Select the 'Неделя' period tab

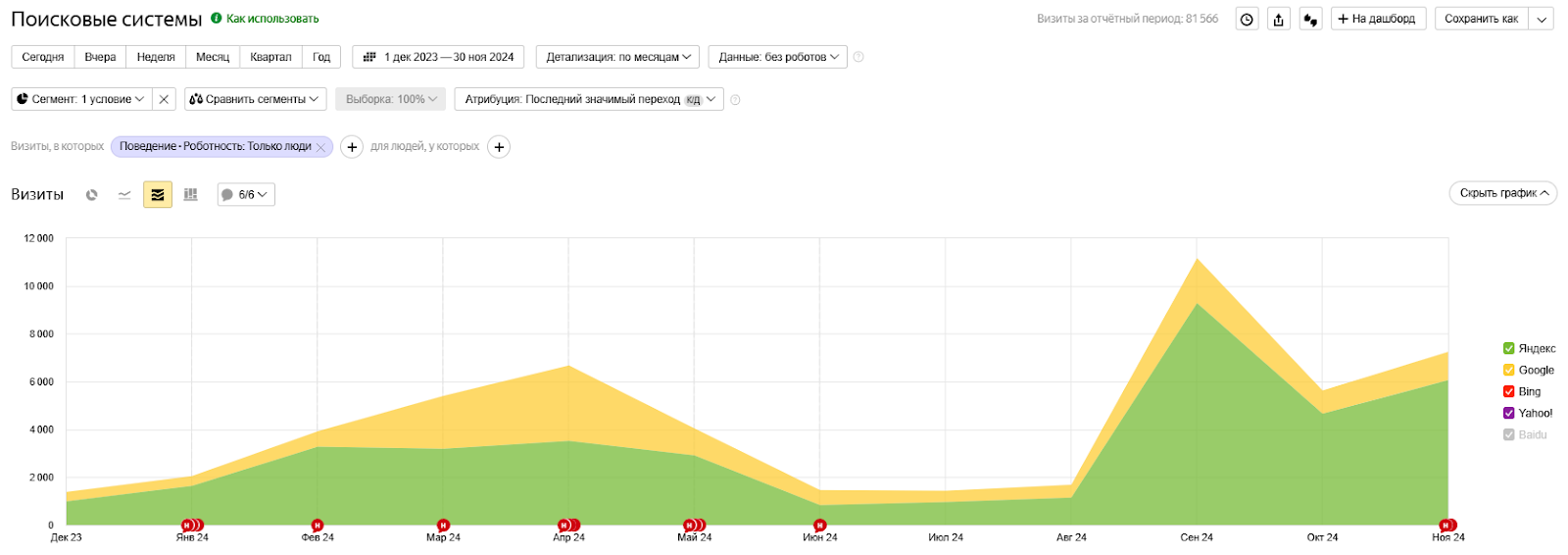tap(156, 57)
